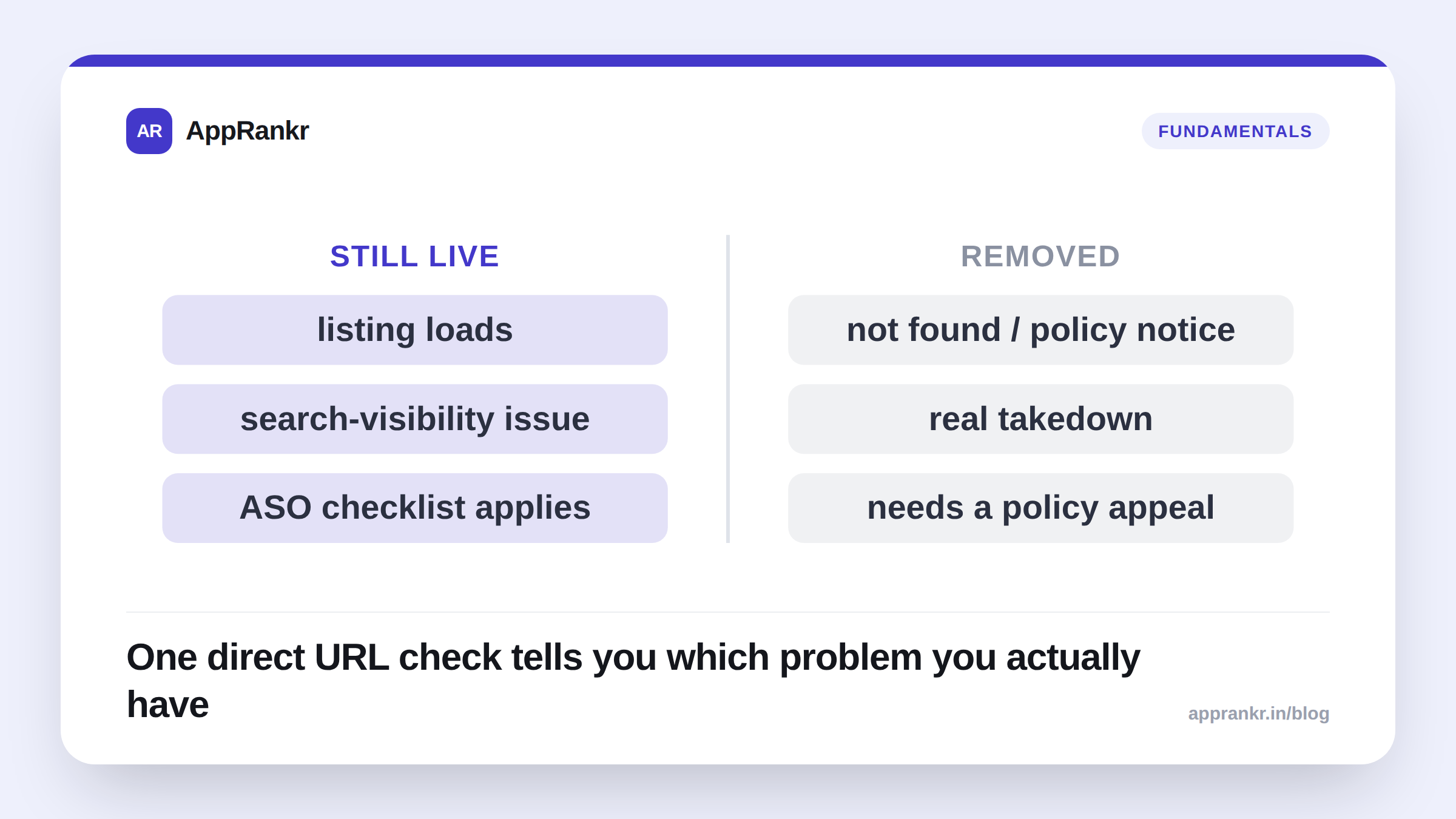Screen dimensions: 1456x819
Task: Click the vertical divider between columns
Action: pyautogui.click(x=728, y=389)
